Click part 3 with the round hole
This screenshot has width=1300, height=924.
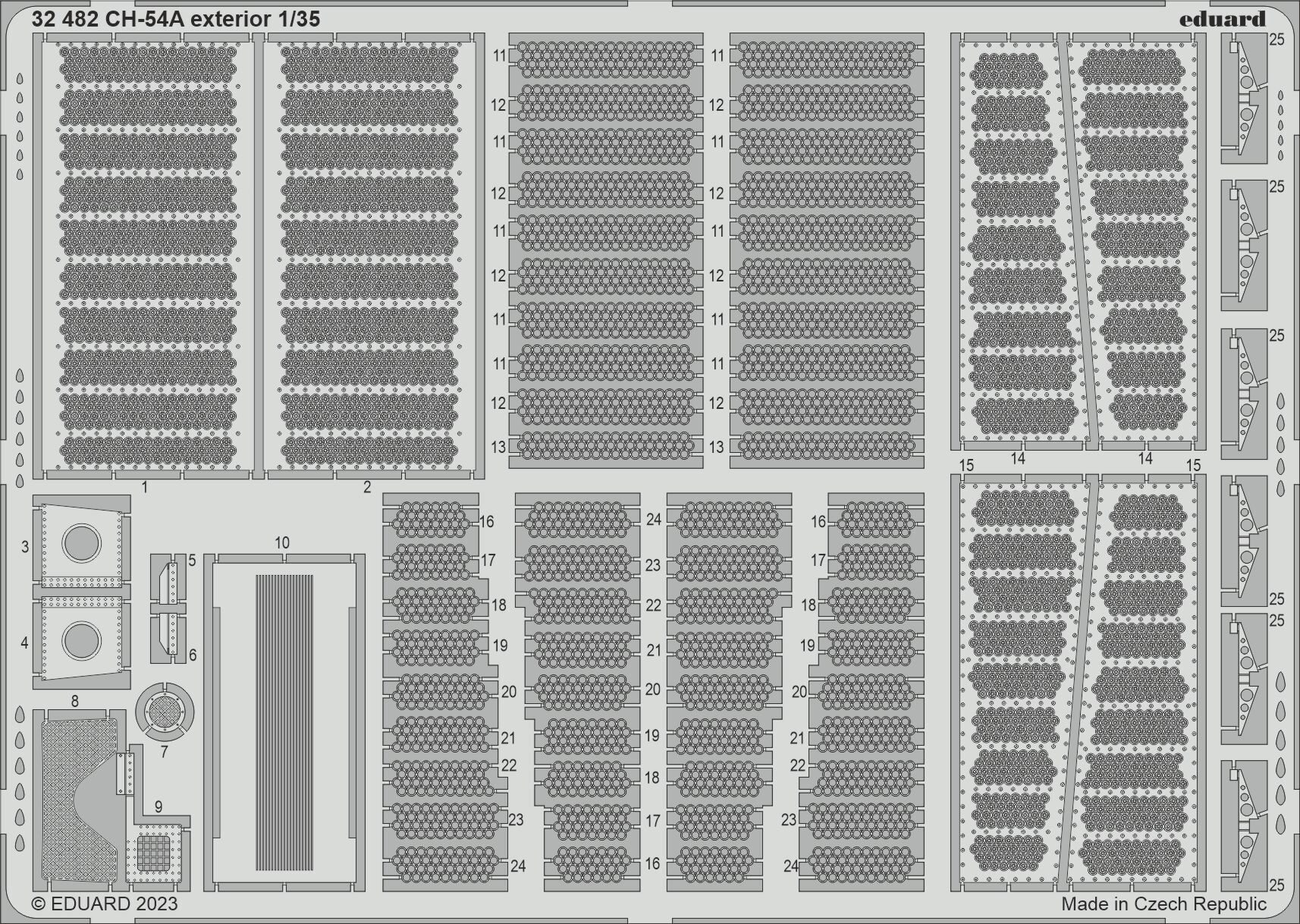click(81, 543)
